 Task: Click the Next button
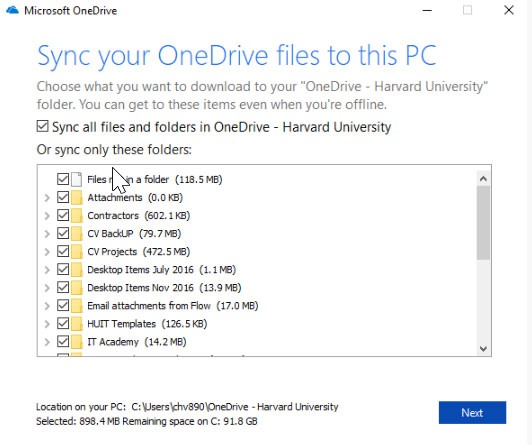coord(472,413)
